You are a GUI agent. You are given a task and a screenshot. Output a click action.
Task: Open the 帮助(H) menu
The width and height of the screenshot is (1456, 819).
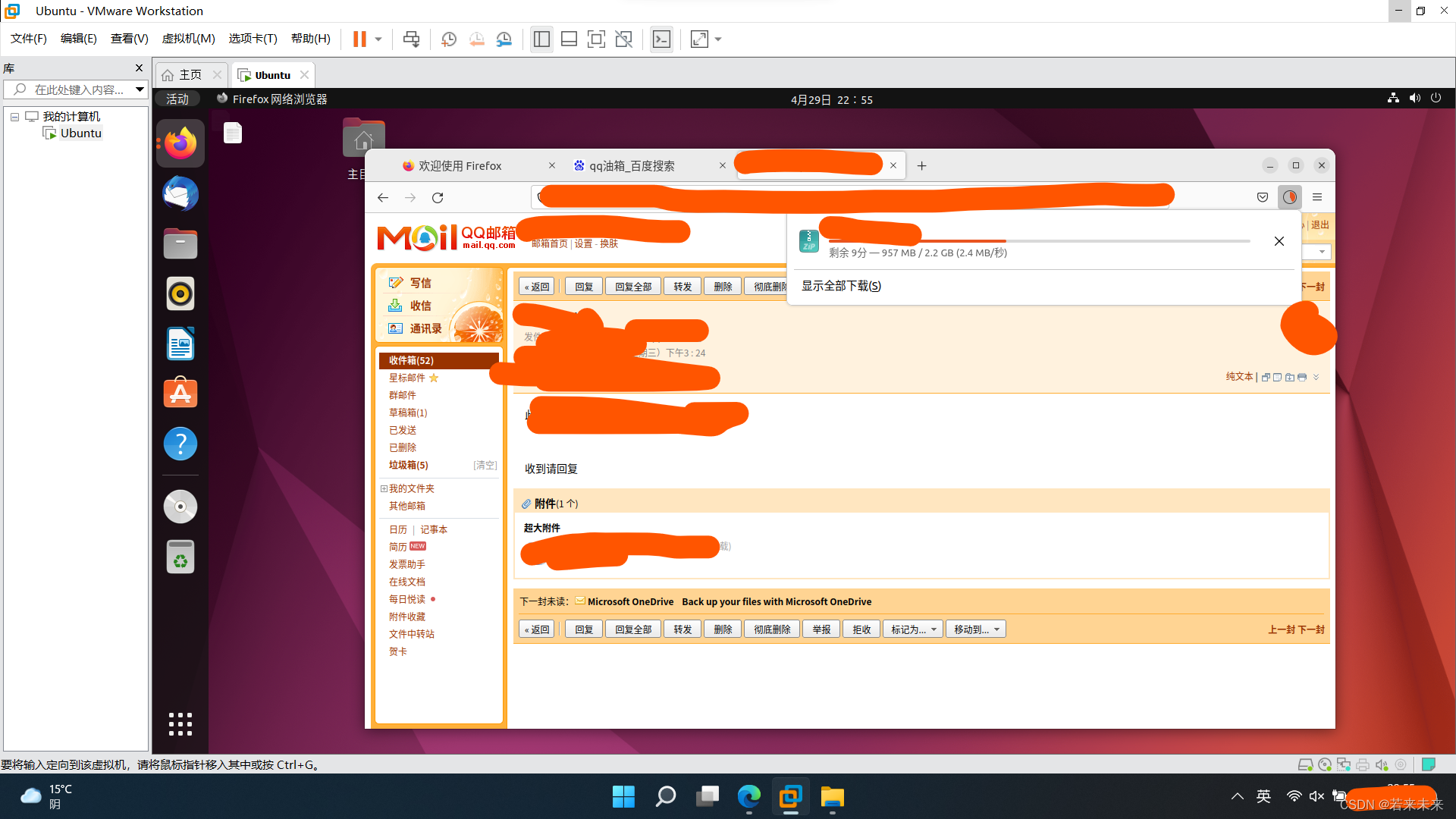(310, 39)
